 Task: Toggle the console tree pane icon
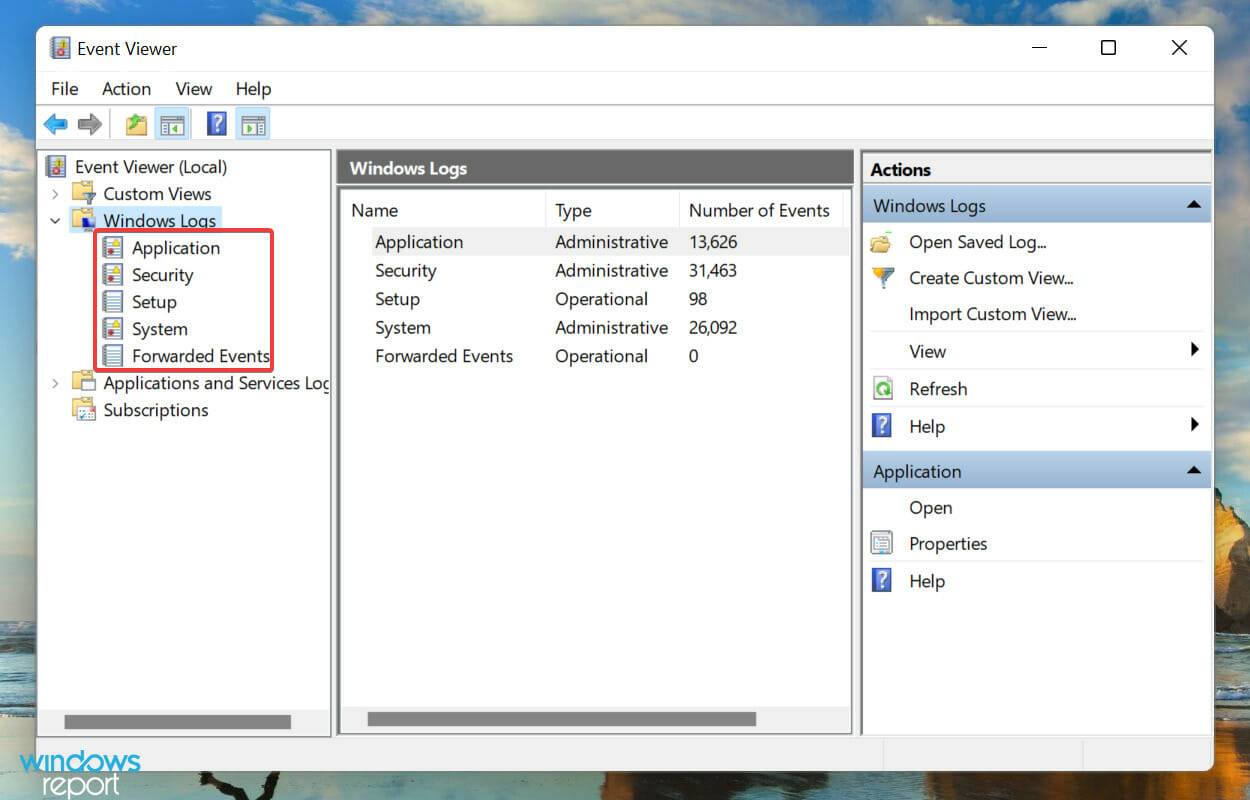pos(172,123)
